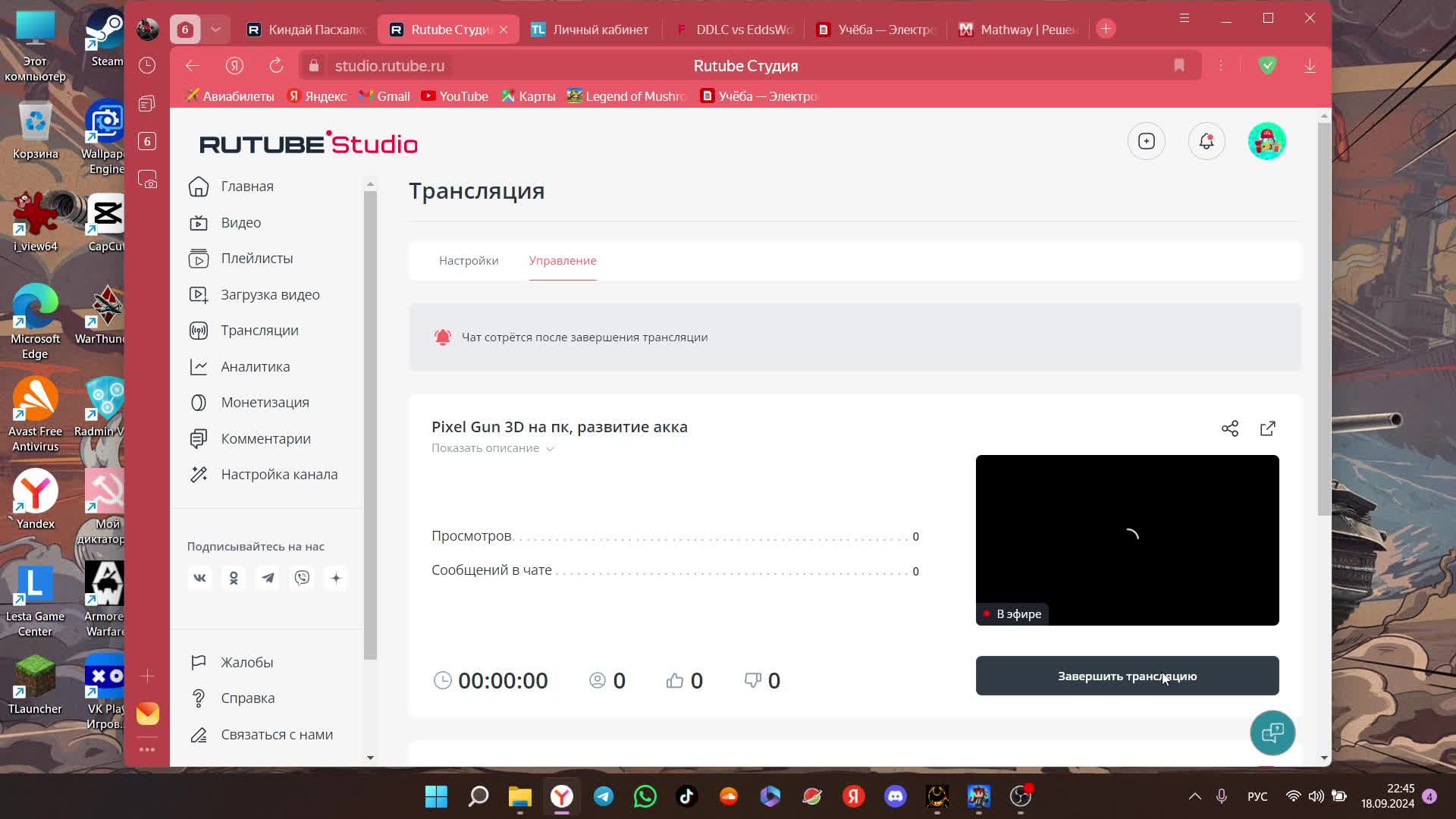Open Жалобы link in sidebar
Viewport: 1456px width, 819px height.
pyautogui.click(x=246, y=663)
